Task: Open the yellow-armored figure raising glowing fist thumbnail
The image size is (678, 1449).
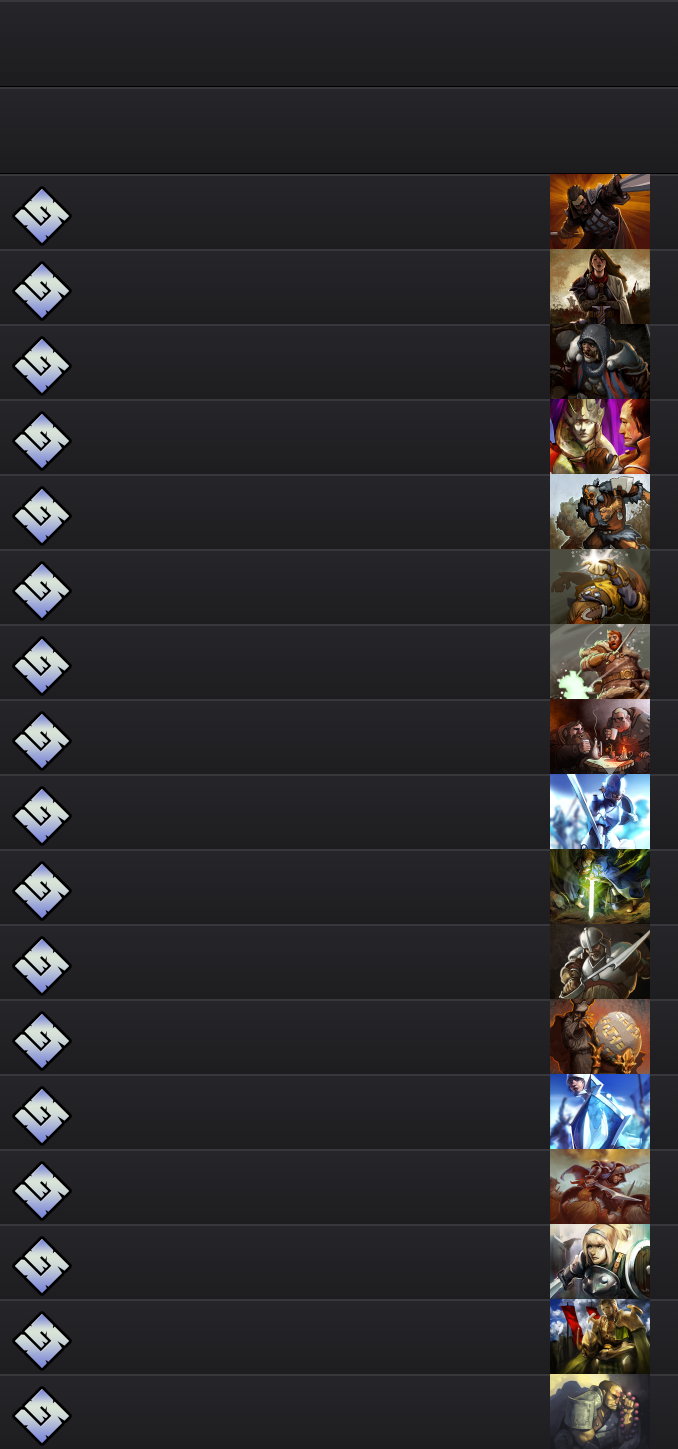Action: [x=600, y=587]
